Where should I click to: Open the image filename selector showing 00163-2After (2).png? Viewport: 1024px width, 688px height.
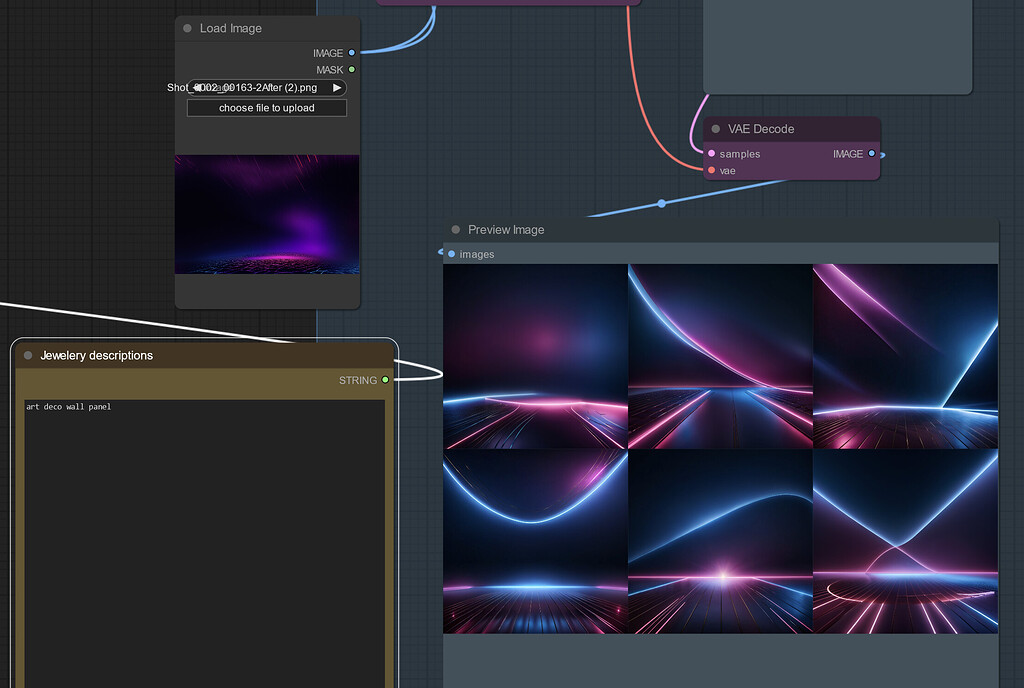point(266,87)
